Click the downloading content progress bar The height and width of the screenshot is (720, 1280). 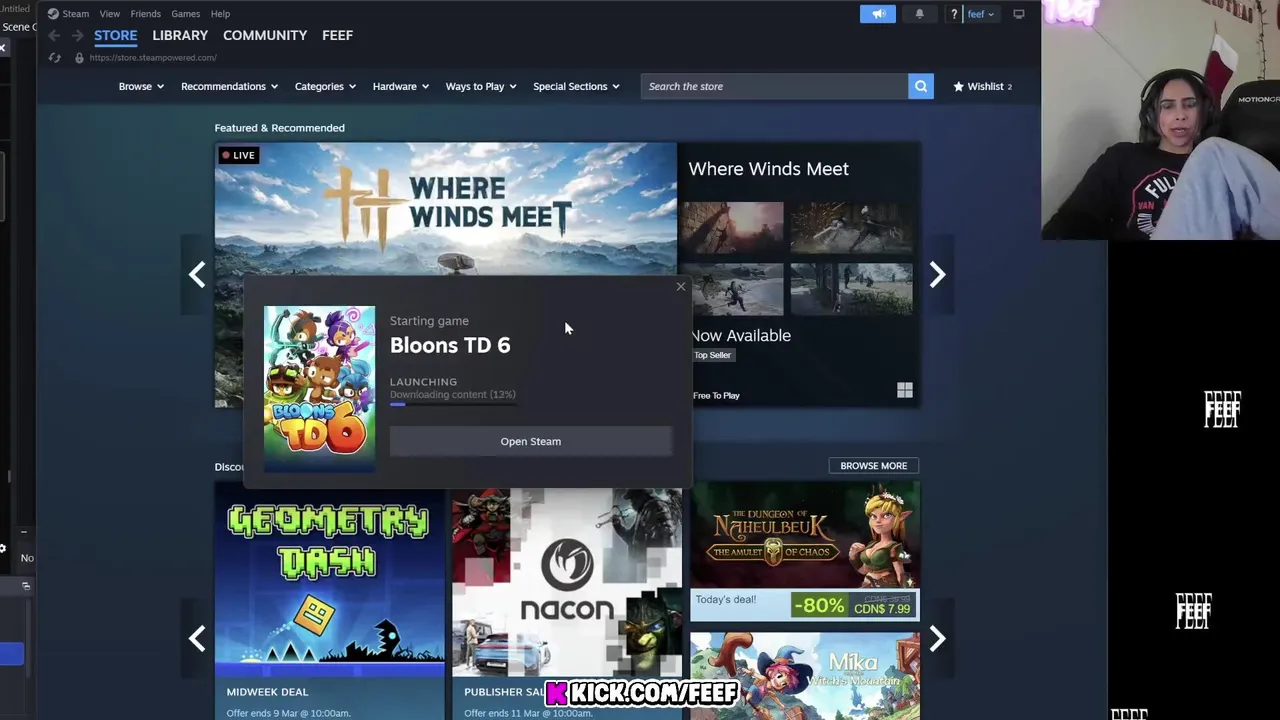453,404
